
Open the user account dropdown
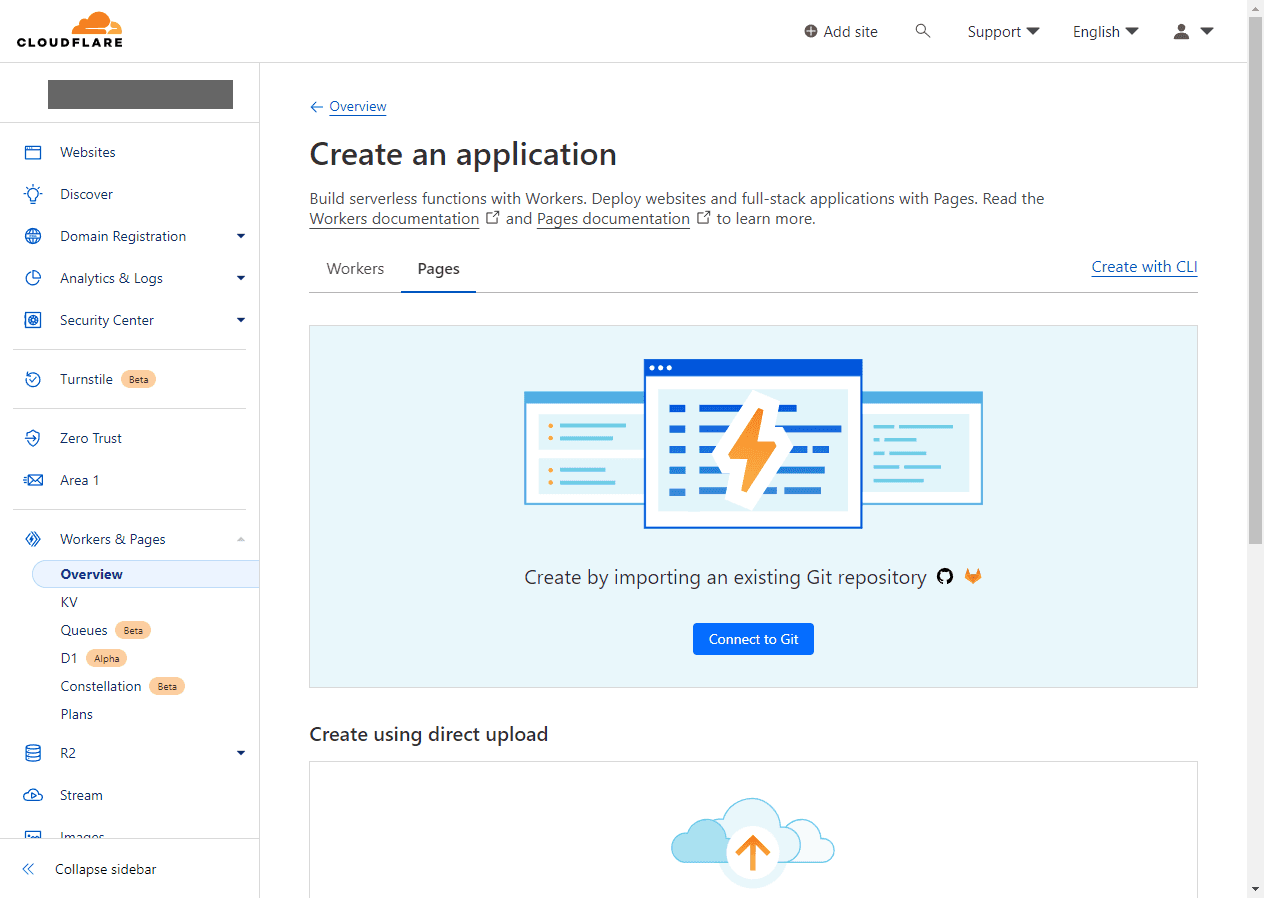[x=1193, y=32]
